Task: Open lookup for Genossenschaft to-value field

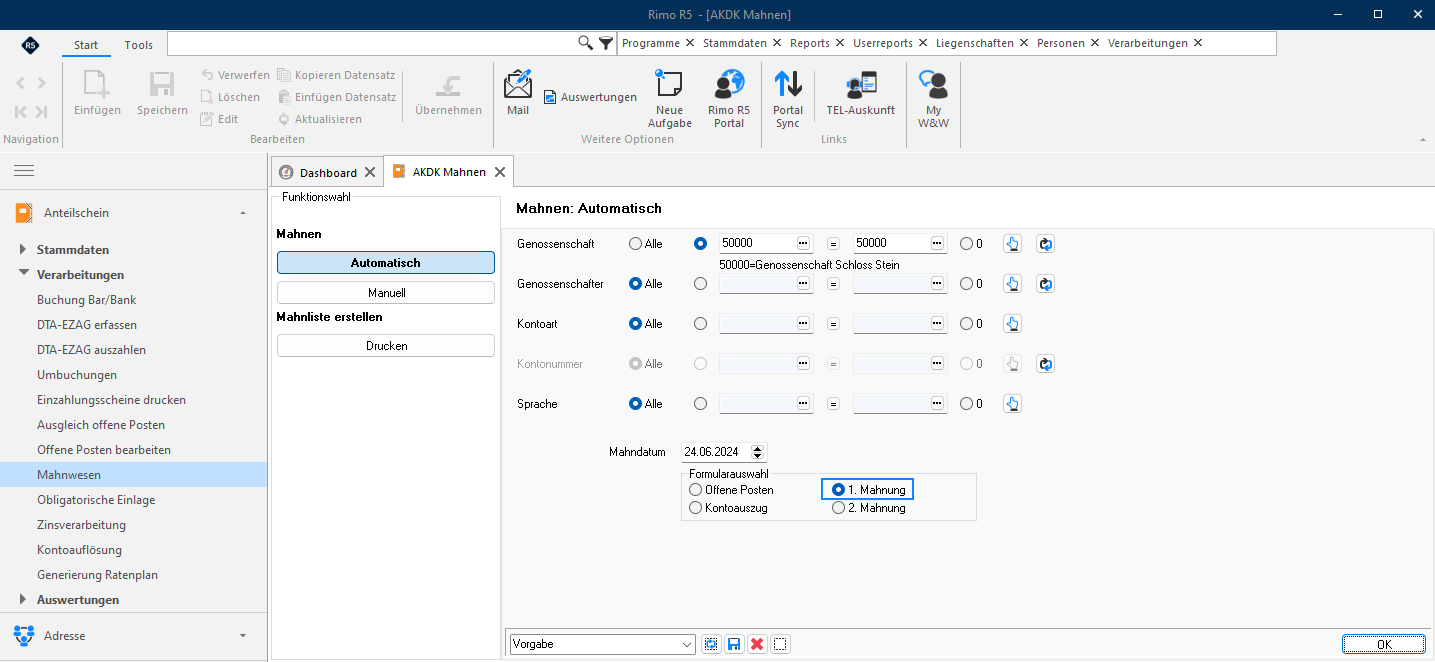Action: click(x=937, y=243)
